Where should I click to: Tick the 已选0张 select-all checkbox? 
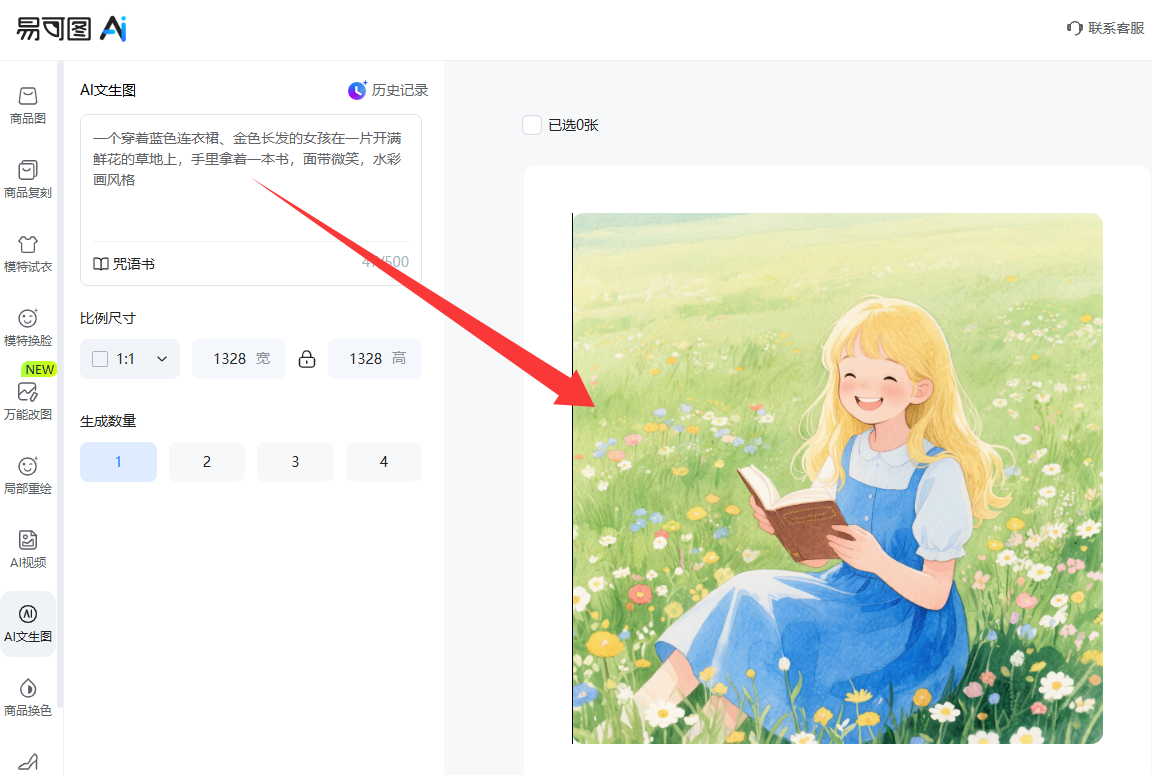532,125
